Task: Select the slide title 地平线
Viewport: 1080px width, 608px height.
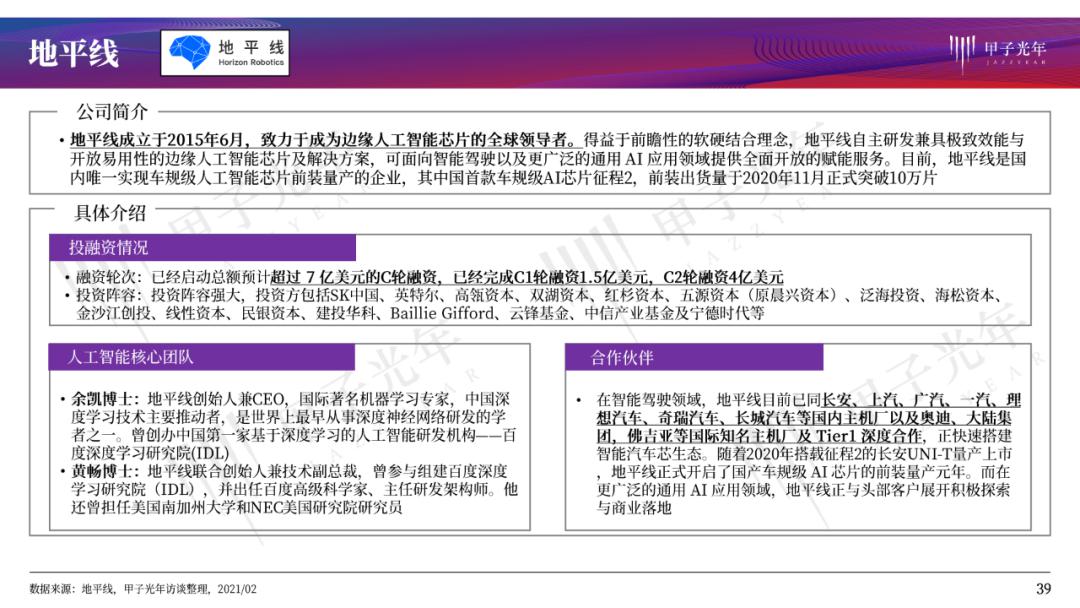Action: (x=74, y=53)
